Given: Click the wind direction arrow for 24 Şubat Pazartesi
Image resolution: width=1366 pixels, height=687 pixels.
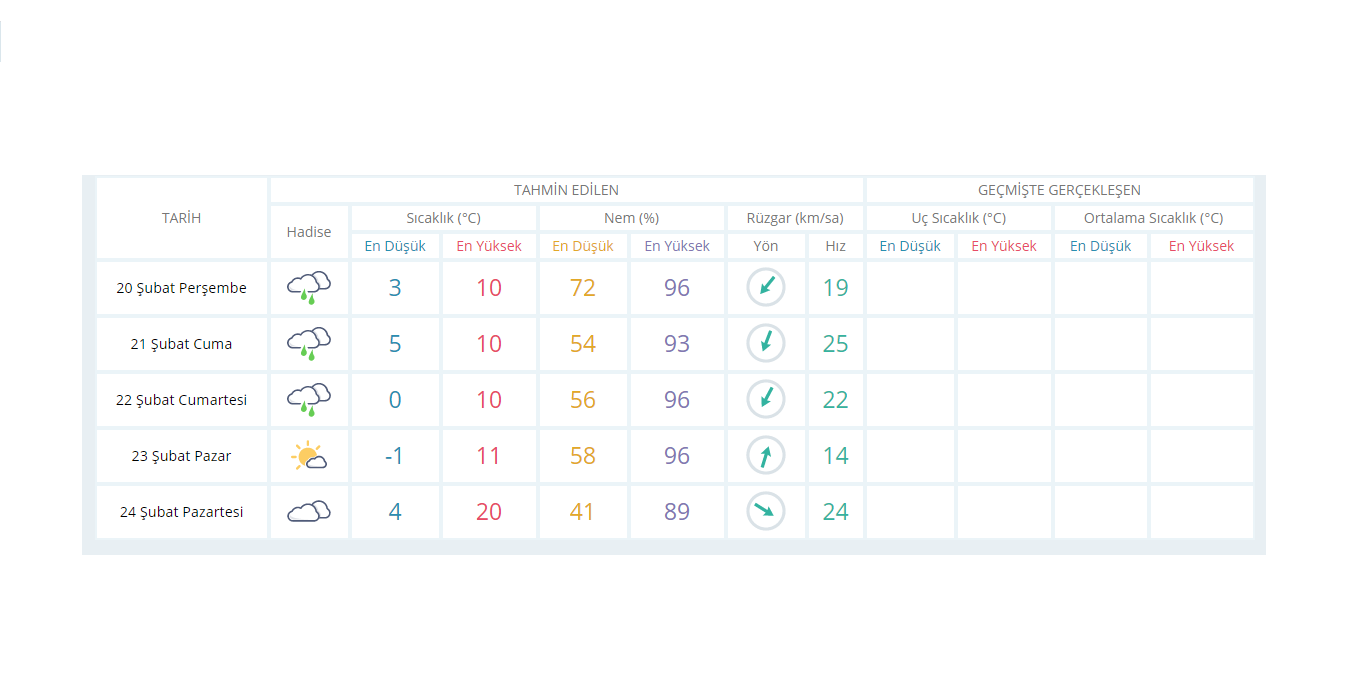Looking at the screenshot, I should 766,512.
